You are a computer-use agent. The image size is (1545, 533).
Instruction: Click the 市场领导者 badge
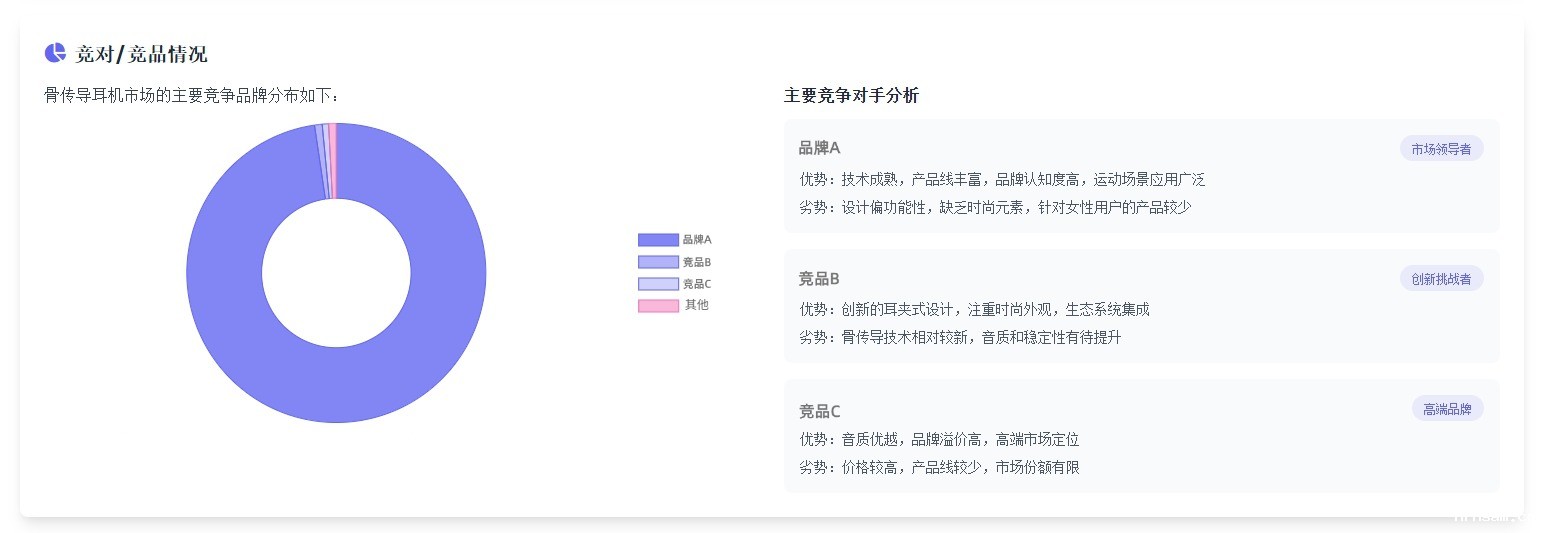[1441, 149]
